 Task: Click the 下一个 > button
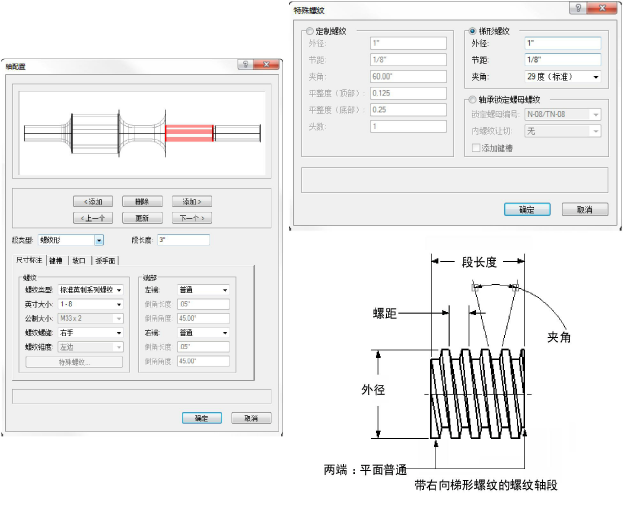(191, 217)
